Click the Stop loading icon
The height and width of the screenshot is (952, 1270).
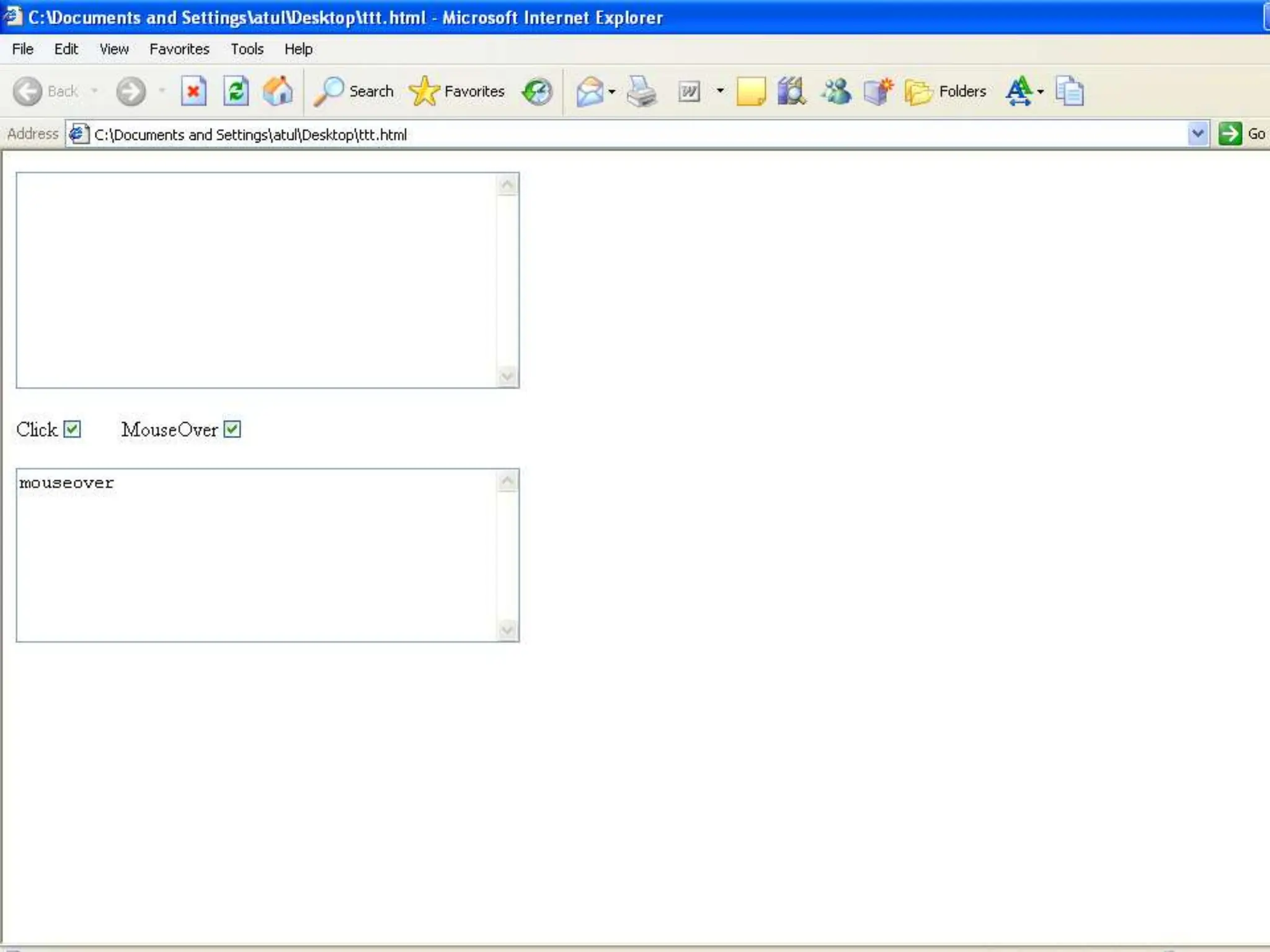193,92
